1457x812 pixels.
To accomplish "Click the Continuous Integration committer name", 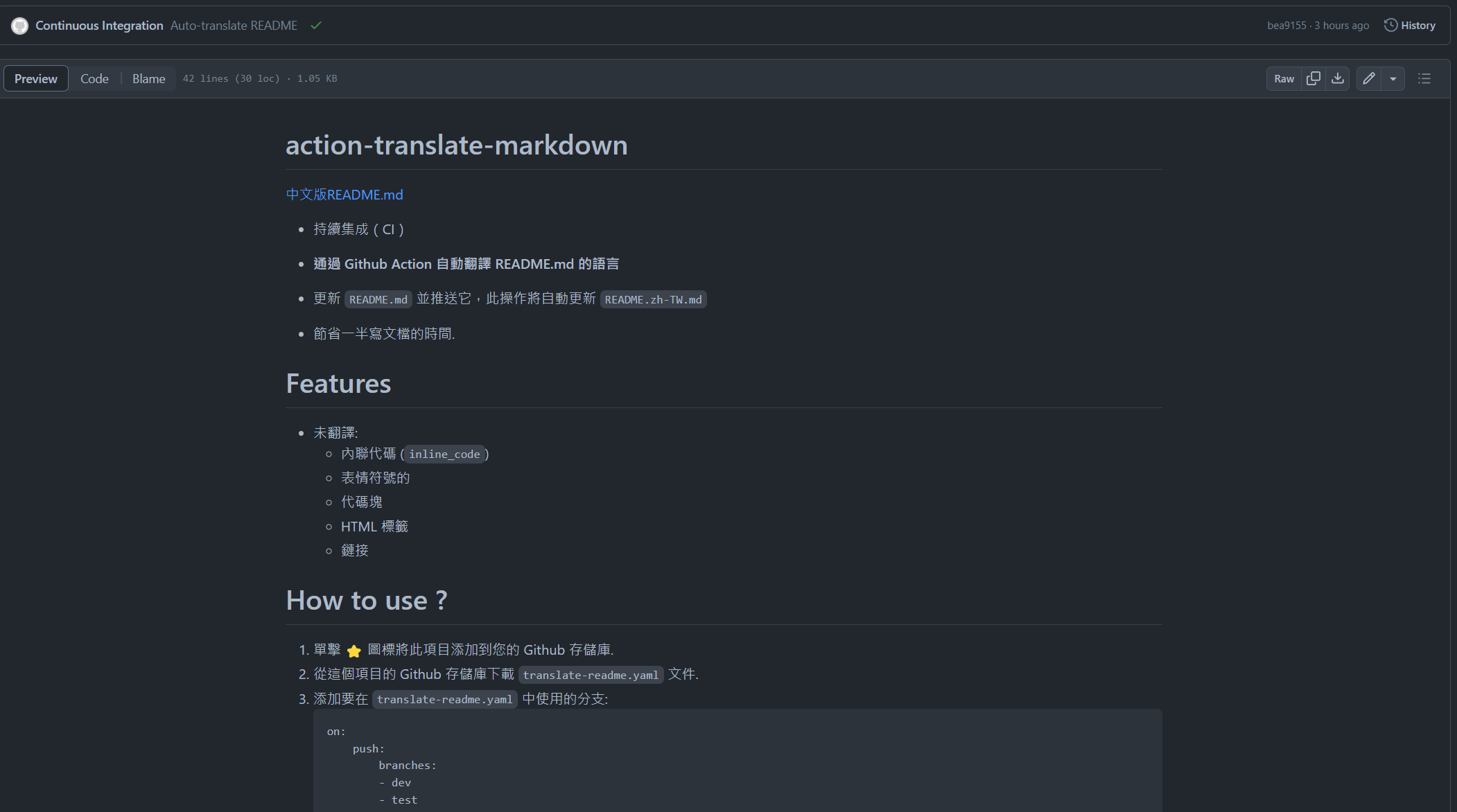I will tap(99, 25).
